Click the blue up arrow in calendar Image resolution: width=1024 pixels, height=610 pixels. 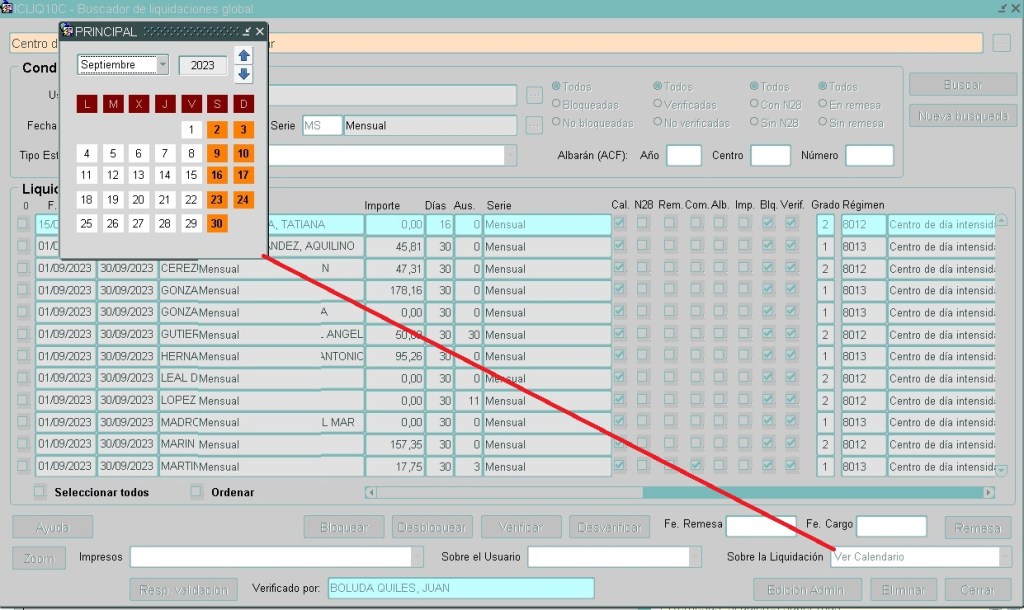pos(244,56)
